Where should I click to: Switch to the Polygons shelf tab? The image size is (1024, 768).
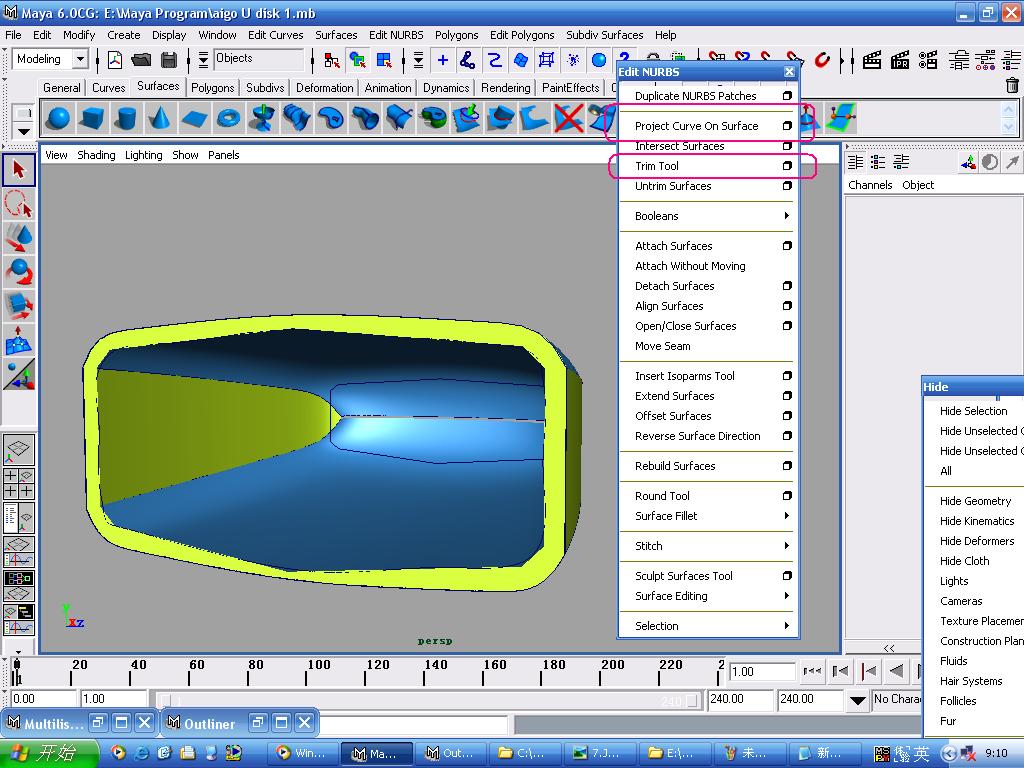(212, 88)
